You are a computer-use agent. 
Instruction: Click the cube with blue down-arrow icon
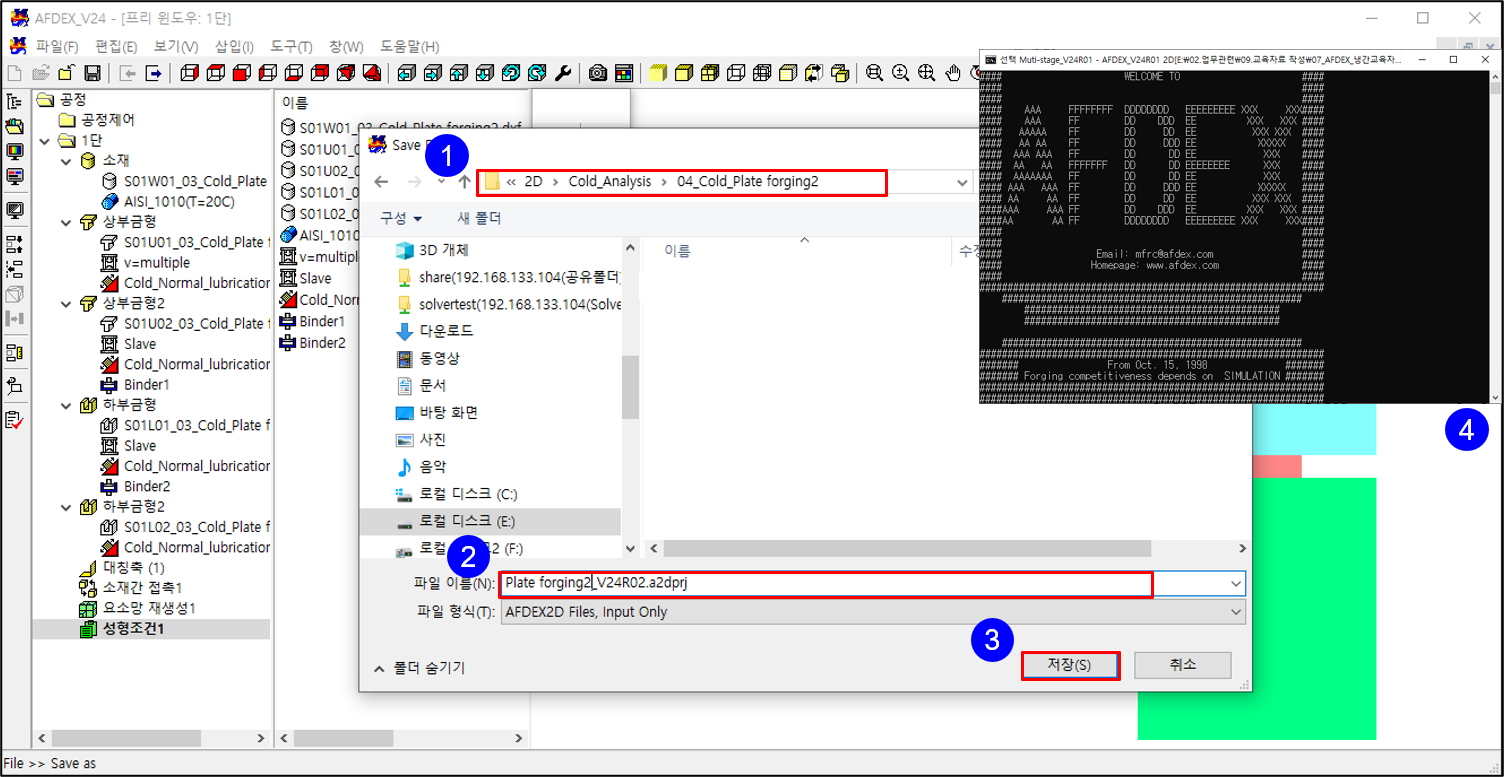click(484, 73)
